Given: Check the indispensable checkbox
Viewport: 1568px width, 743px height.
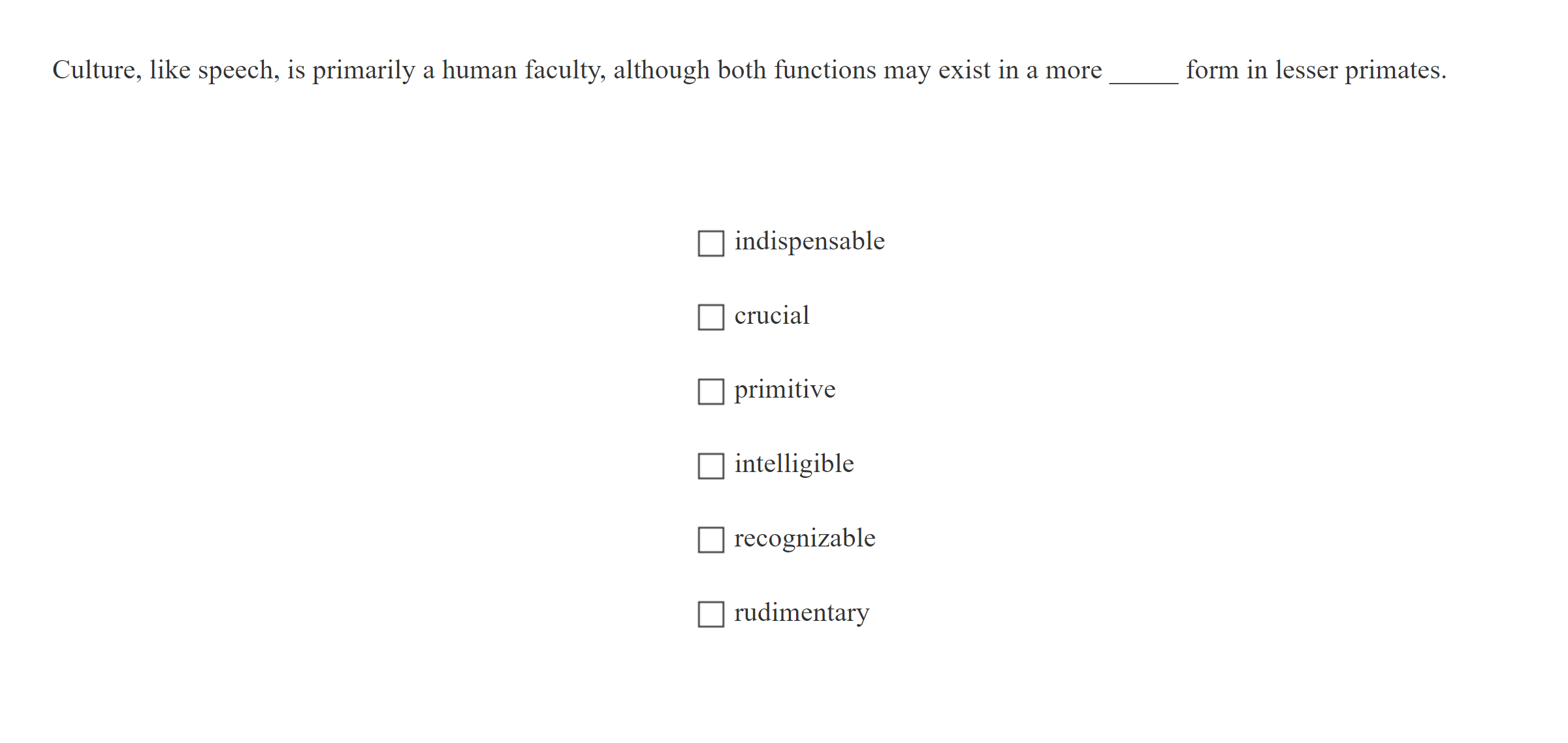Looking at the screenshot, I should [711, 244].
